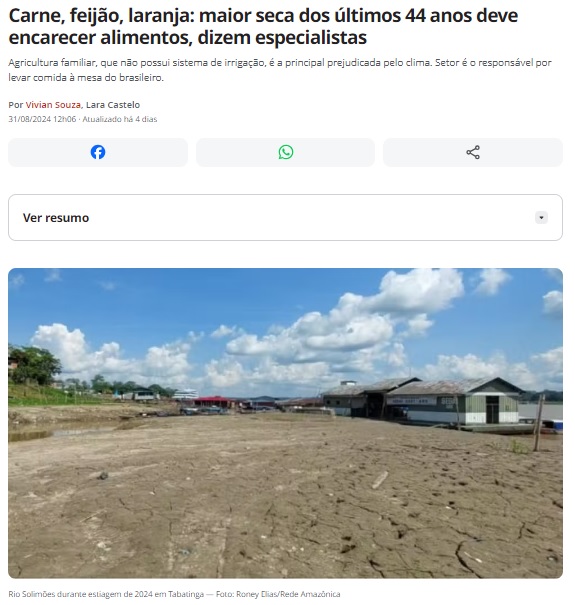The width and height of the screenshot is (575, 605).
Task: Share the article via WhatsApp
Action: point(286,152)
